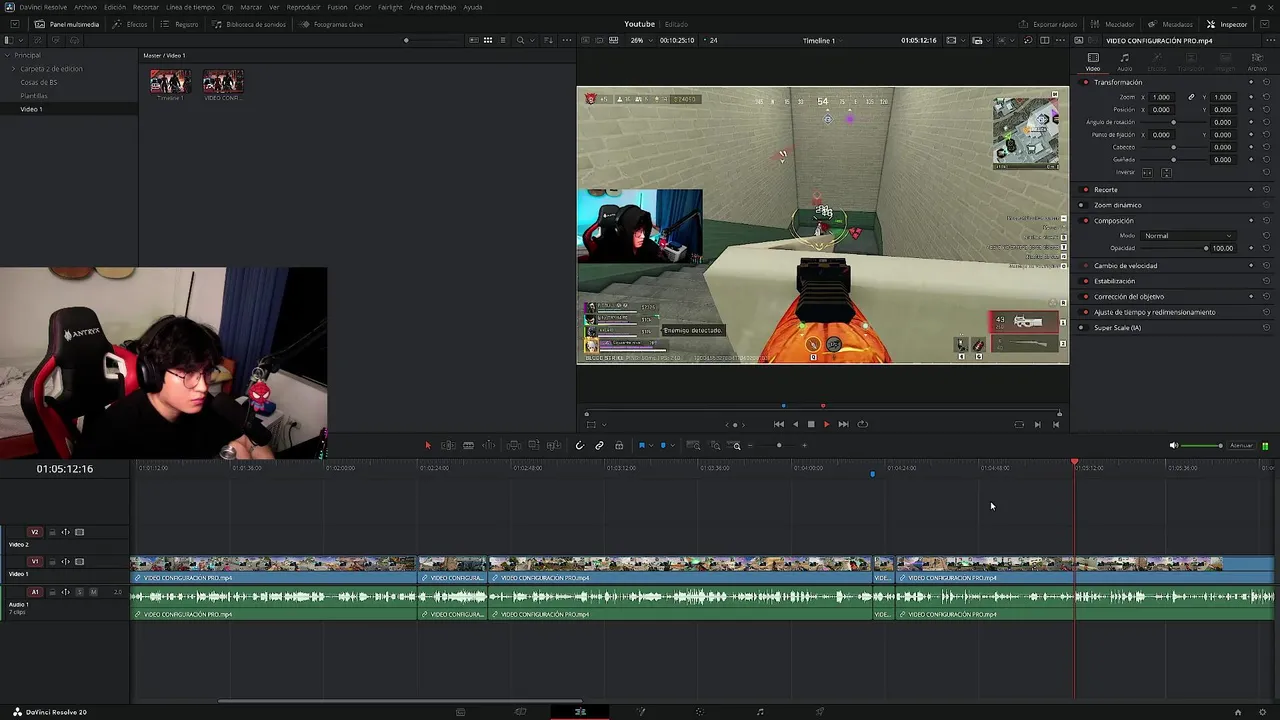Image resolution: width=1280 pixels, height=720 pixels.
Task: Open Modo Normal composite dropdown
Action: [x=1188, y=236]
